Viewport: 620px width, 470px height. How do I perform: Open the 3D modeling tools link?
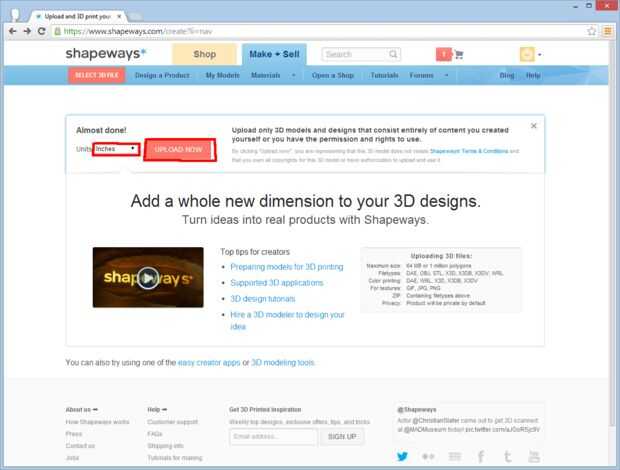[x=282, y=362]
